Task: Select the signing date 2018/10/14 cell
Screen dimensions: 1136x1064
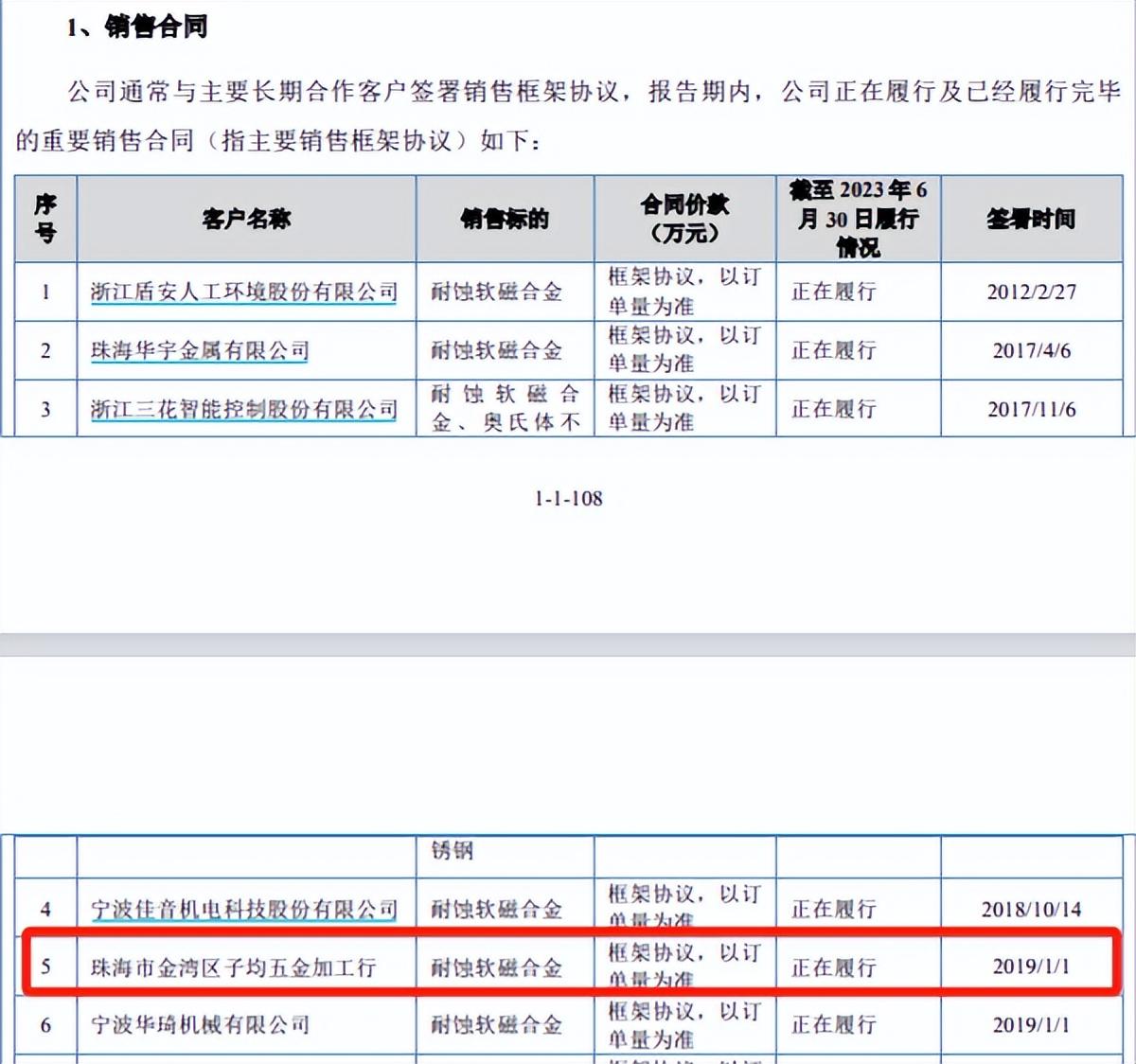Action: tap(1032, 908)
